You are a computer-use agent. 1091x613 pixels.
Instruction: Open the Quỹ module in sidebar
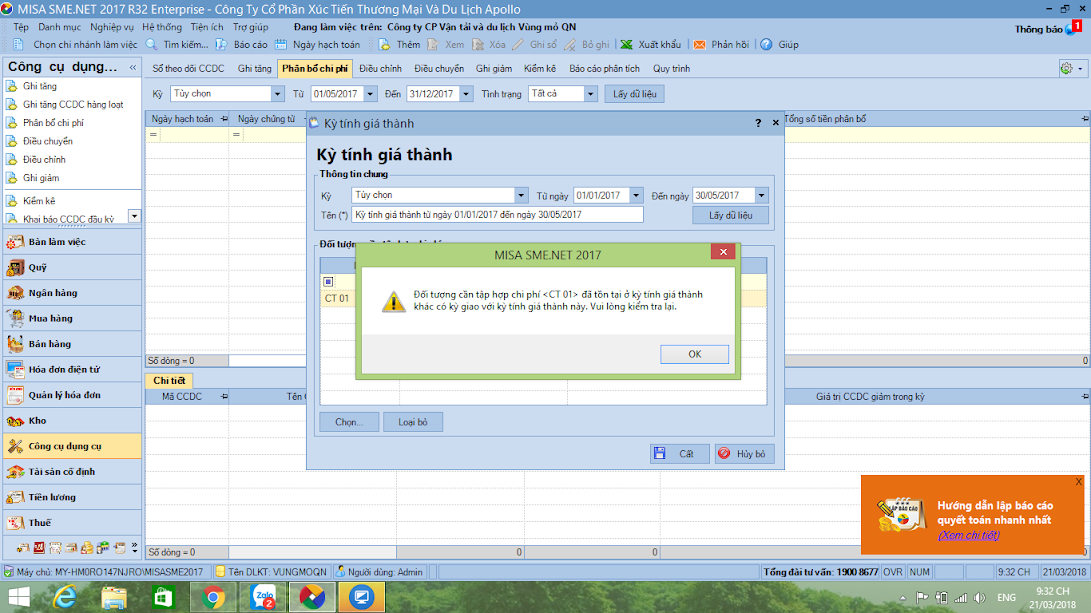(x=72, y=267)
